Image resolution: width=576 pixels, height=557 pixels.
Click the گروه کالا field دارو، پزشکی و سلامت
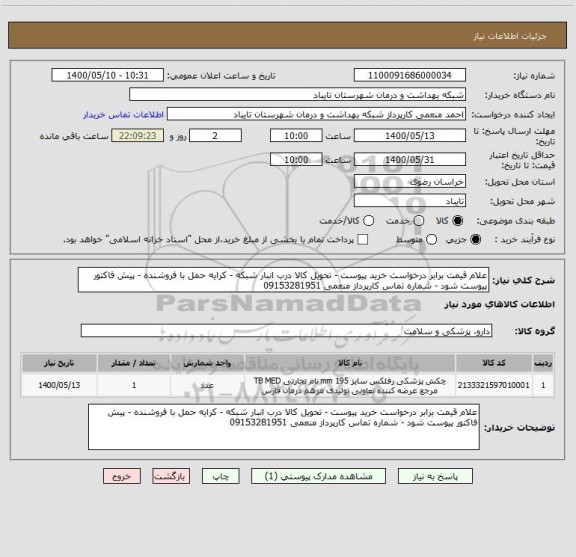(x=286, y=331)
